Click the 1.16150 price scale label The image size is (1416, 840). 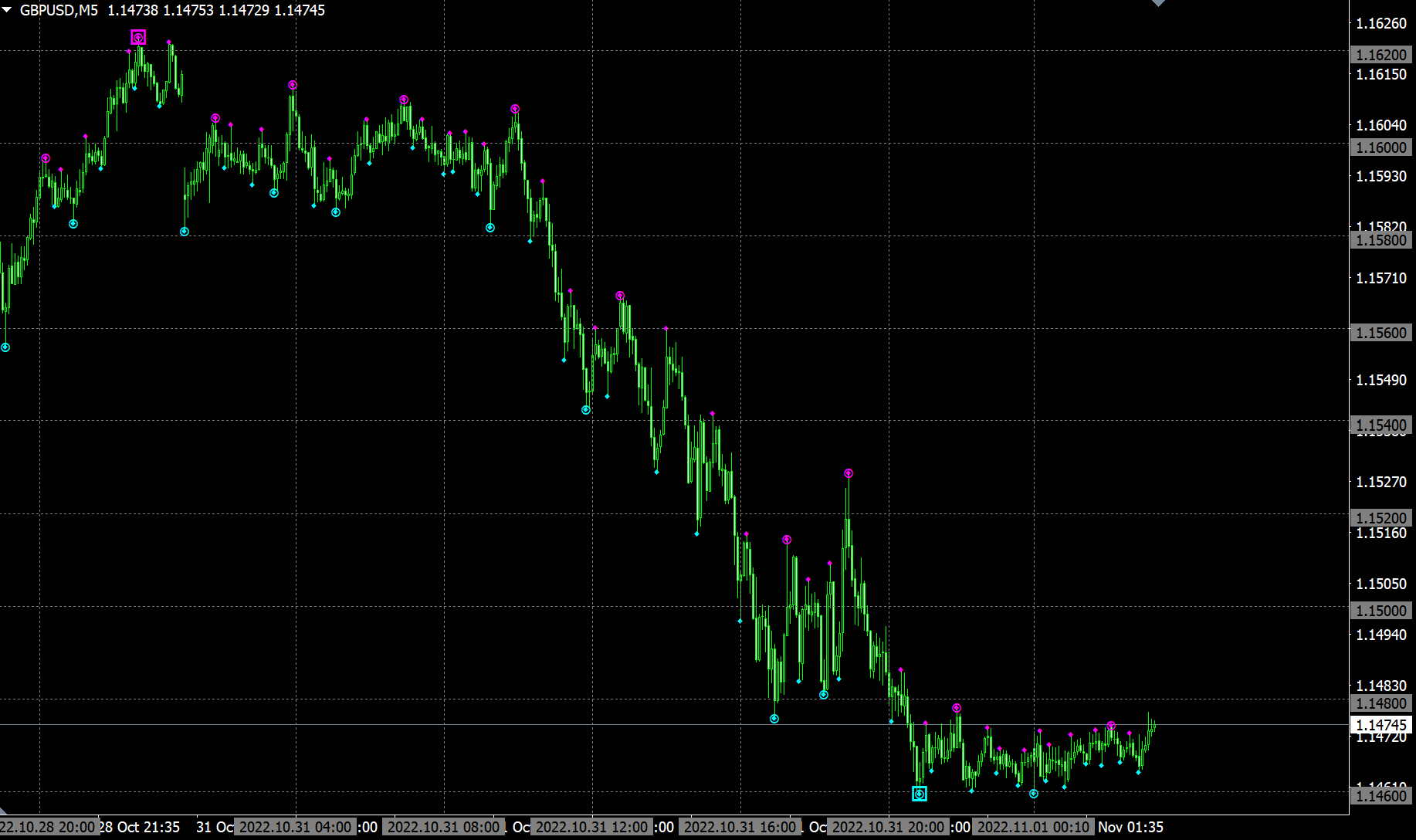1381,74
